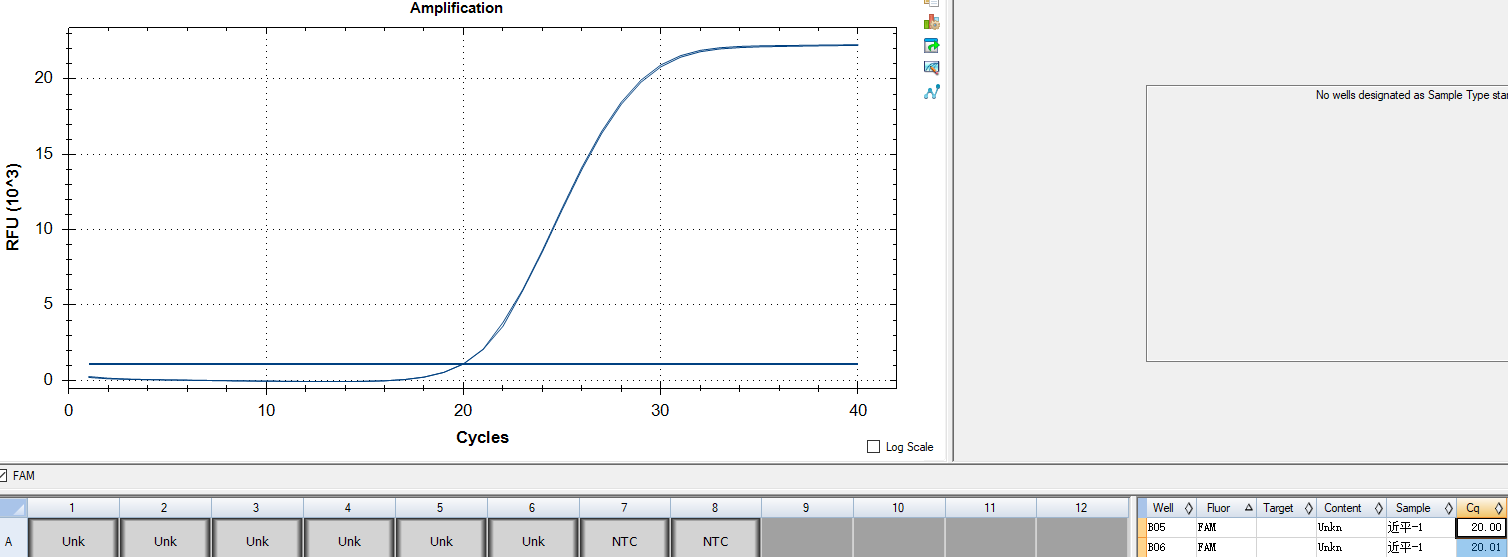The image size is (1508, 557).
Task: Click sample name cell in B05 row
Action: (1421, 527)
